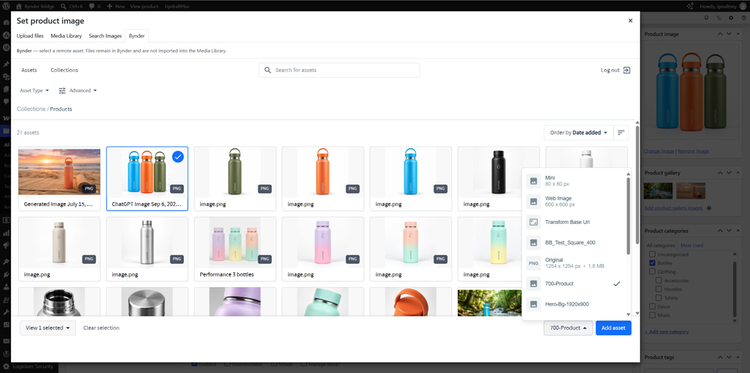The width and height of the screenshot is (750, 373).
Task: Click Clear selection
Action: click(101, 328)
